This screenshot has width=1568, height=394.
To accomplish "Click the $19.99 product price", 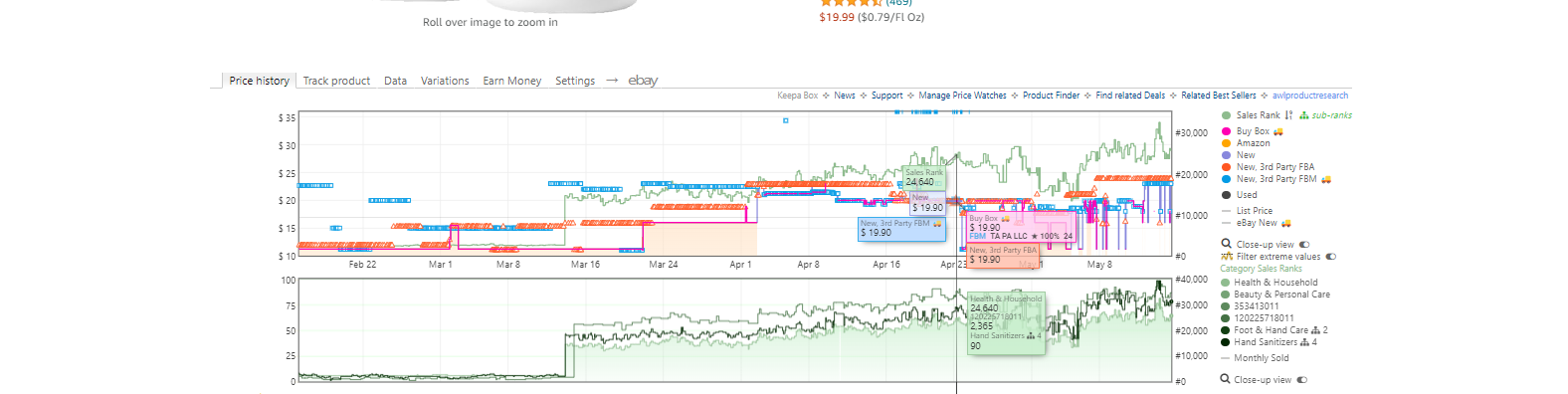I will click(x=837, y=17).
